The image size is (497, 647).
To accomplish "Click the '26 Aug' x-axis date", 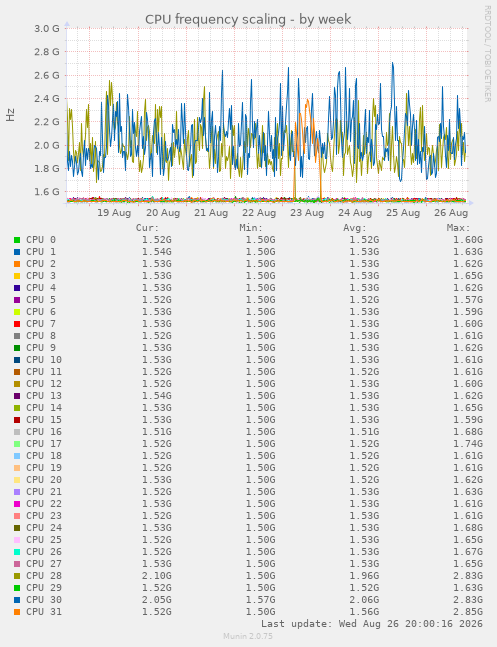I will click(451, 213).
